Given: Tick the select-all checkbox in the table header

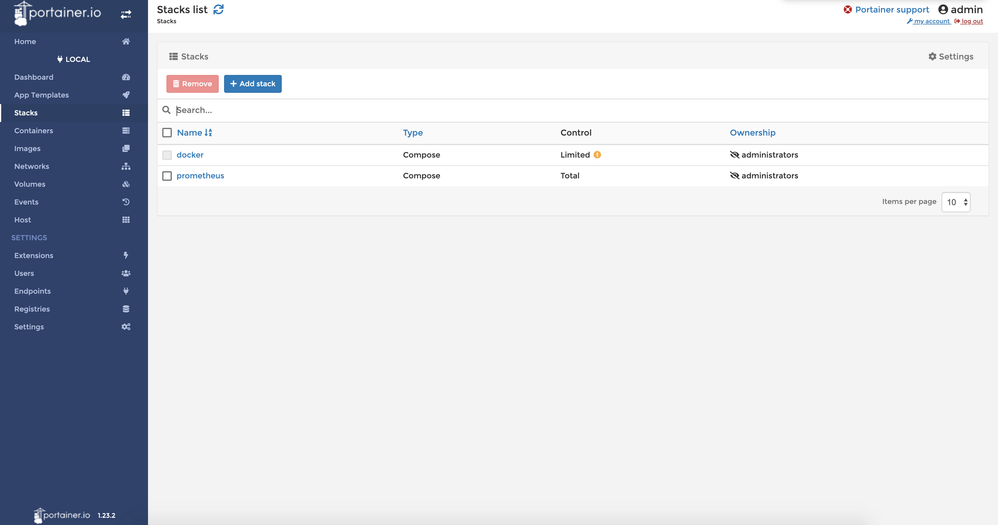Looking at the screenshot, I should 167,132.
